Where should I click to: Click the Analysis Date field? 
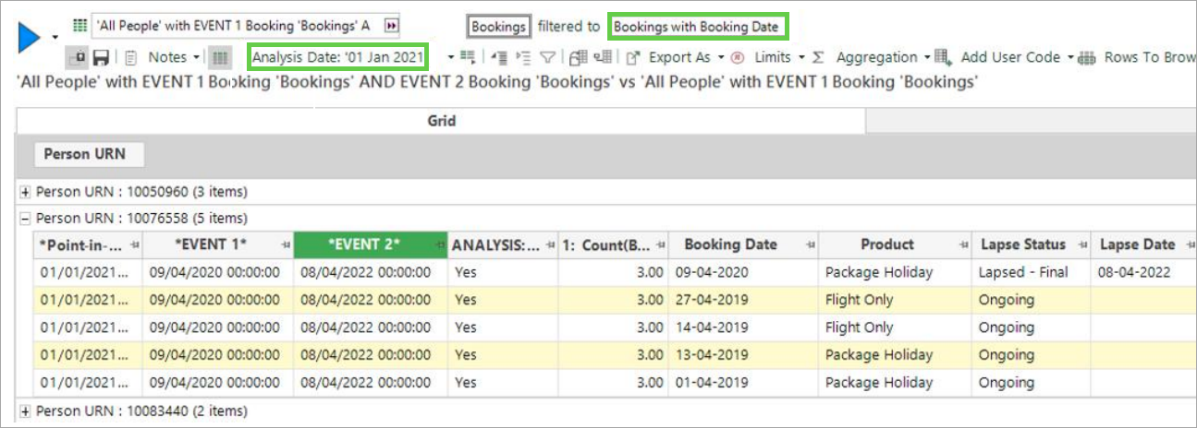click(338, 57)
